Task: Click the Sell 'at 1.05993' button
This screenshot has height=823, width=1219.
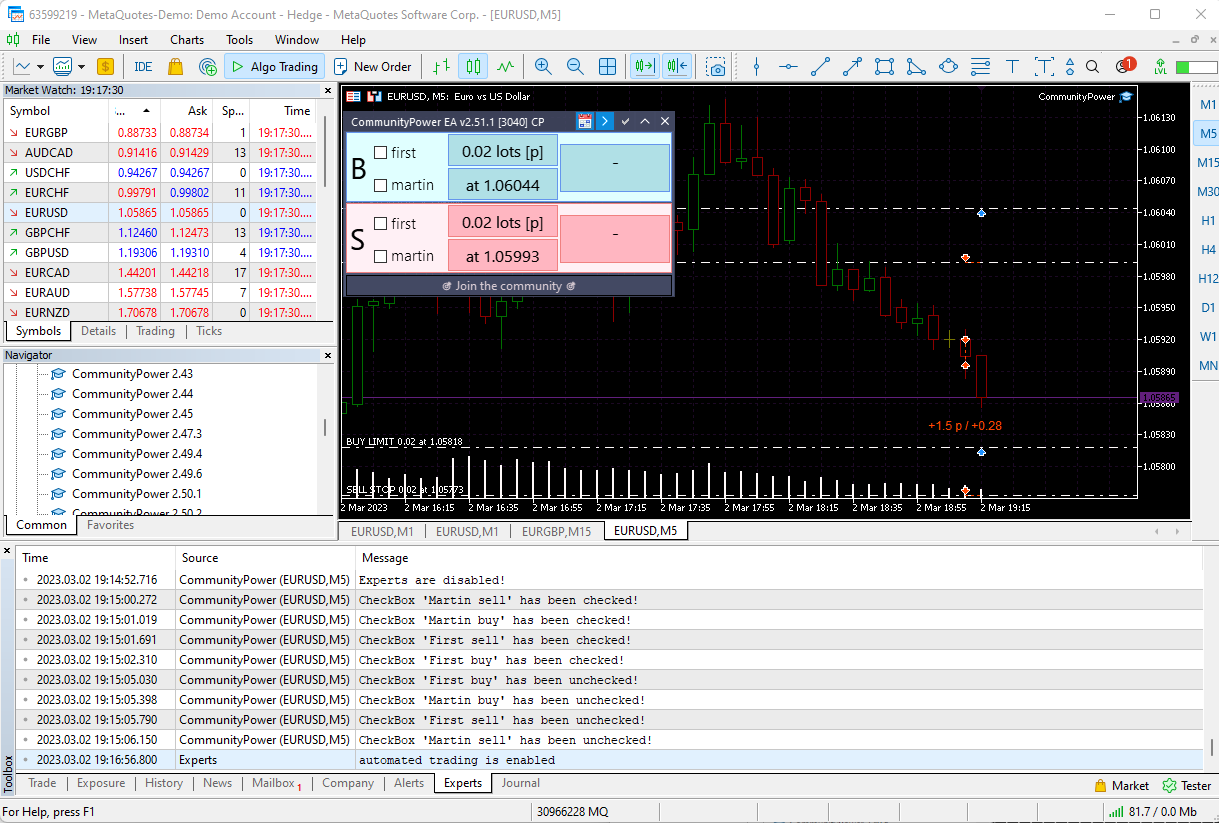Action: click(503, 256)
